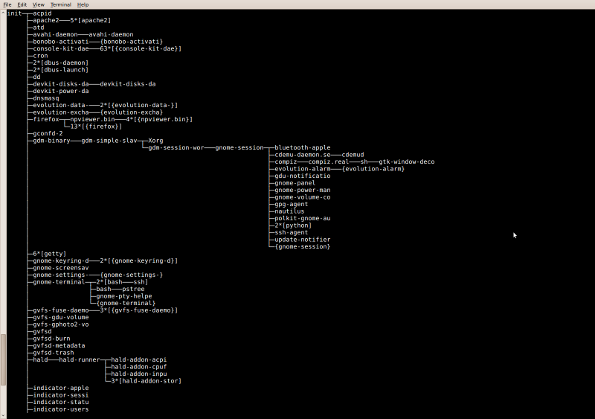This screenshot has height=419, width=595.
Task: Click the scrollbar up arrow
Action: (x=3, y=13)
